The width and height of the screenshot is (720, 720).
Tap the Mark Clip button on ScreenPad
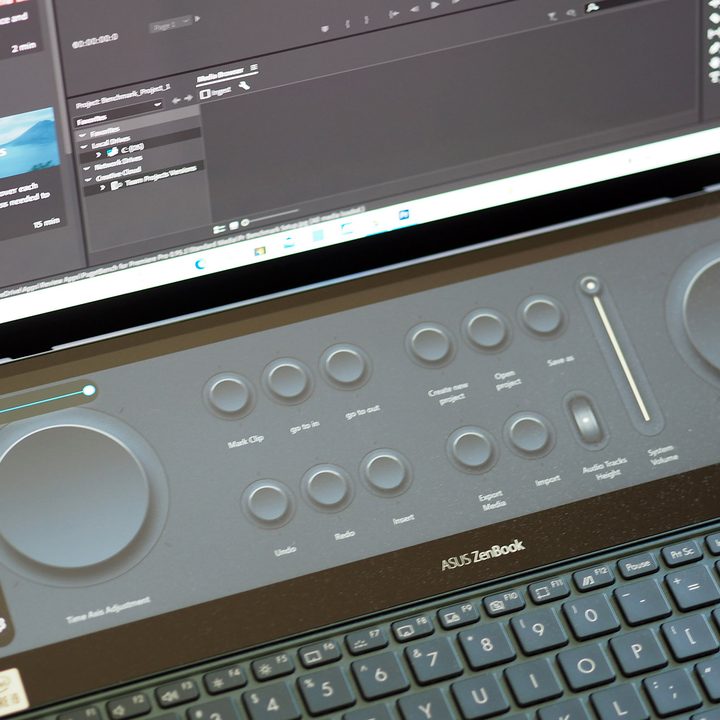coord(229,394)
